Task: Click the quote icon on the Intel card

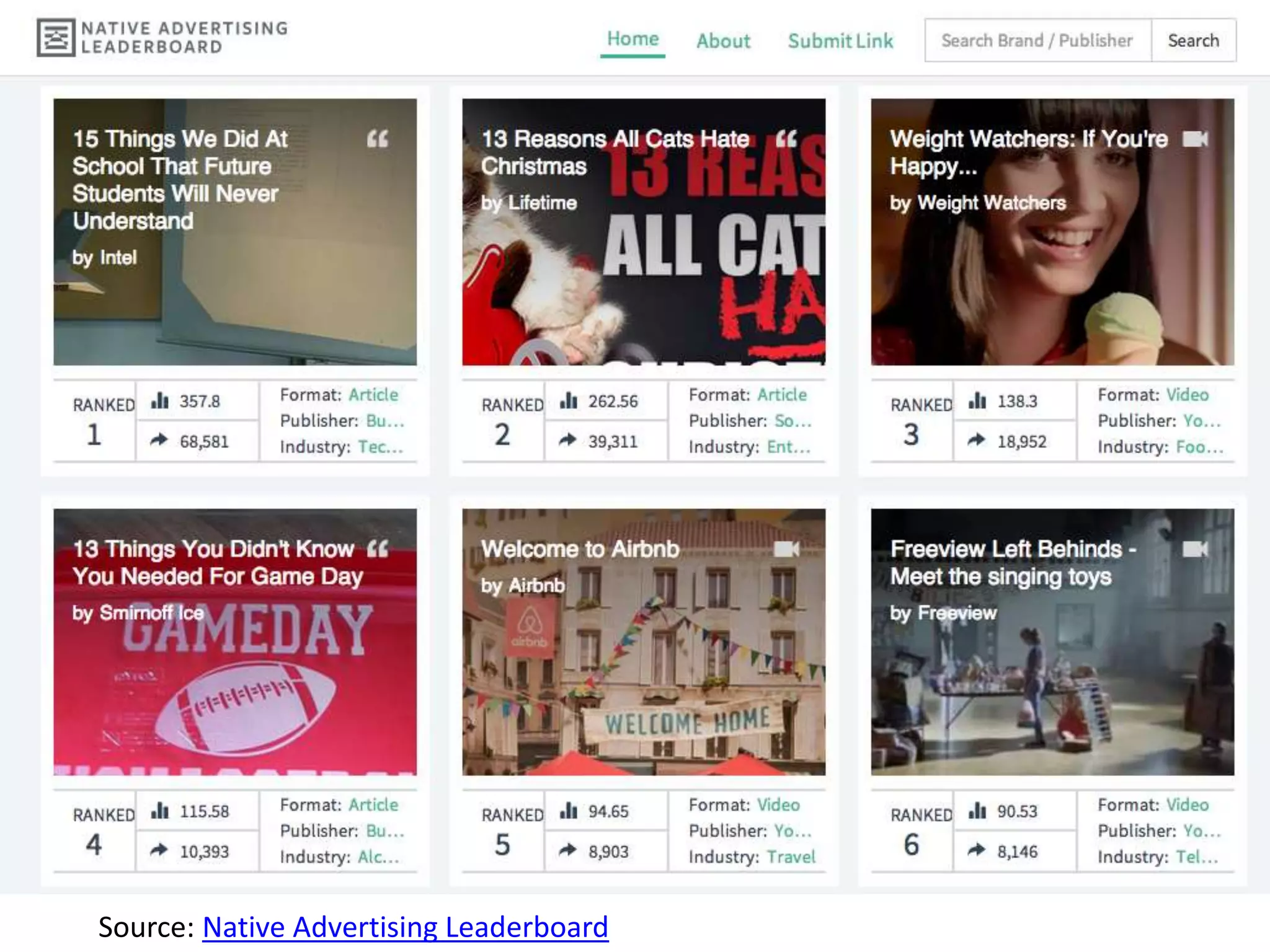Action: tap(377, 139)
